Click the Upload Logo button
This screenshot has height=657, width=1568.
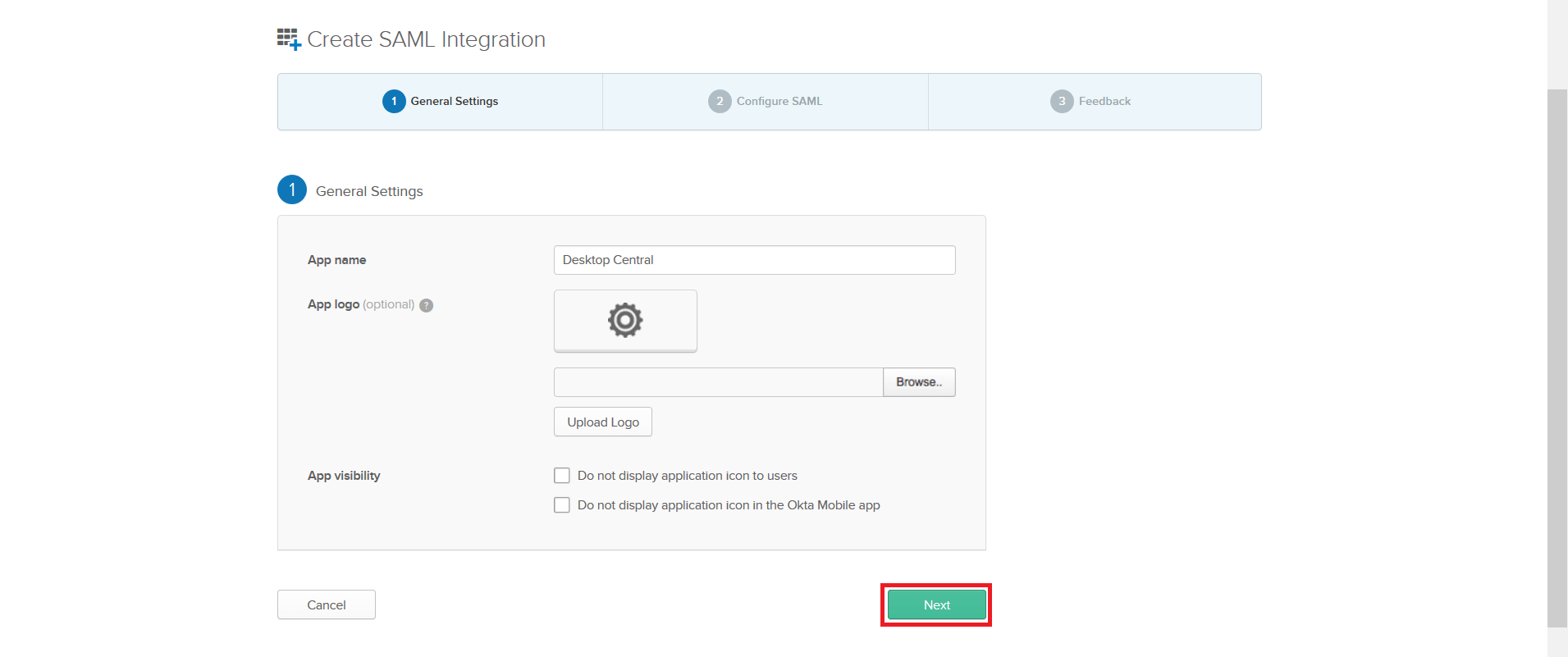click(x=603, y=422)
